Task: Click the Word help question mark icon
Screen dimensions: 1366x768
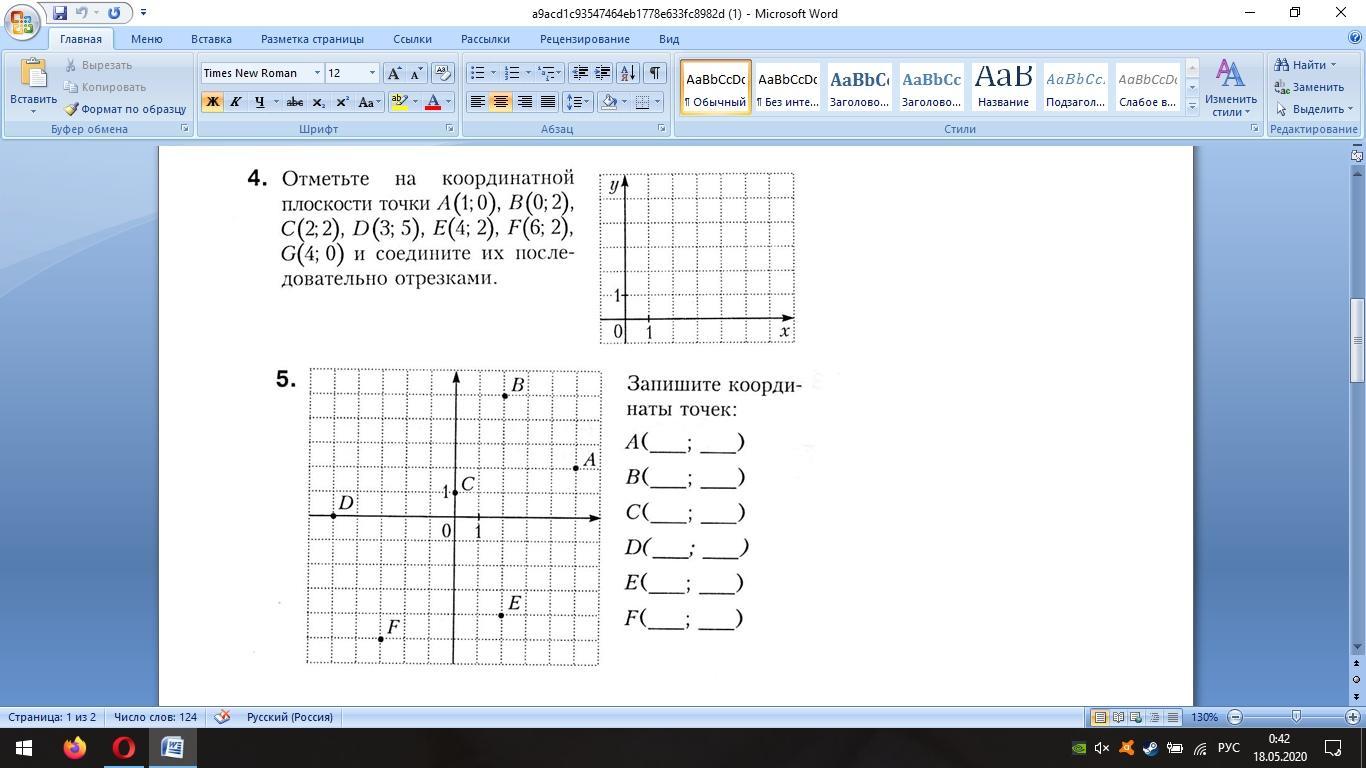Action: (1353, 39)
